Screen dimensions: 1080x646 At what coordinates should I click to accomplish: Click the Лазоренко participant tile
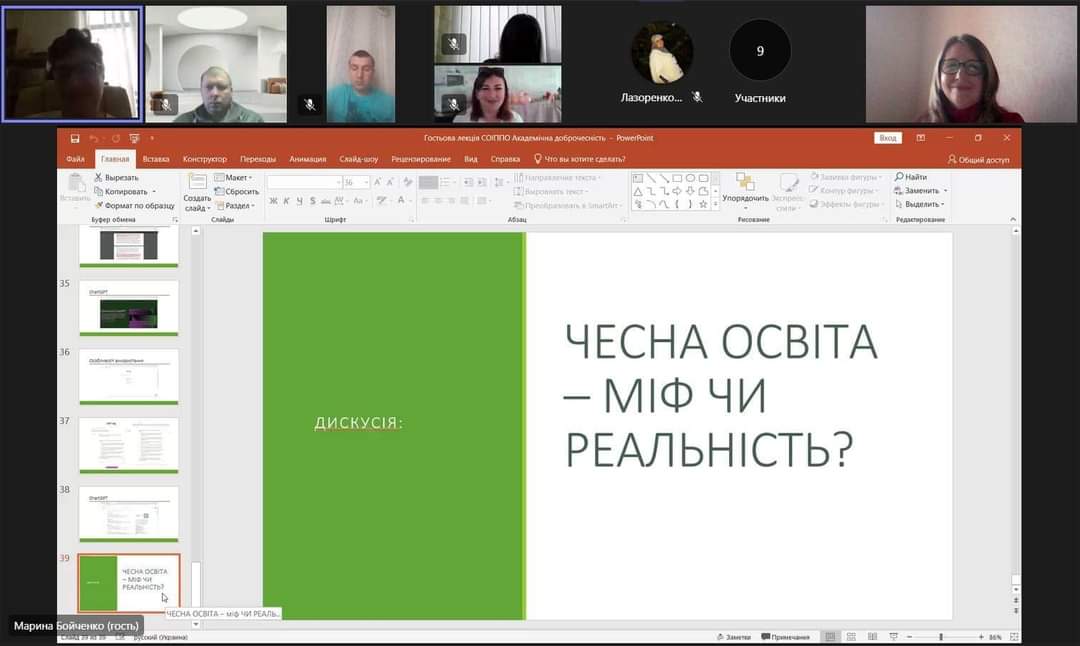pyautogui.click(x=662, y=62)
